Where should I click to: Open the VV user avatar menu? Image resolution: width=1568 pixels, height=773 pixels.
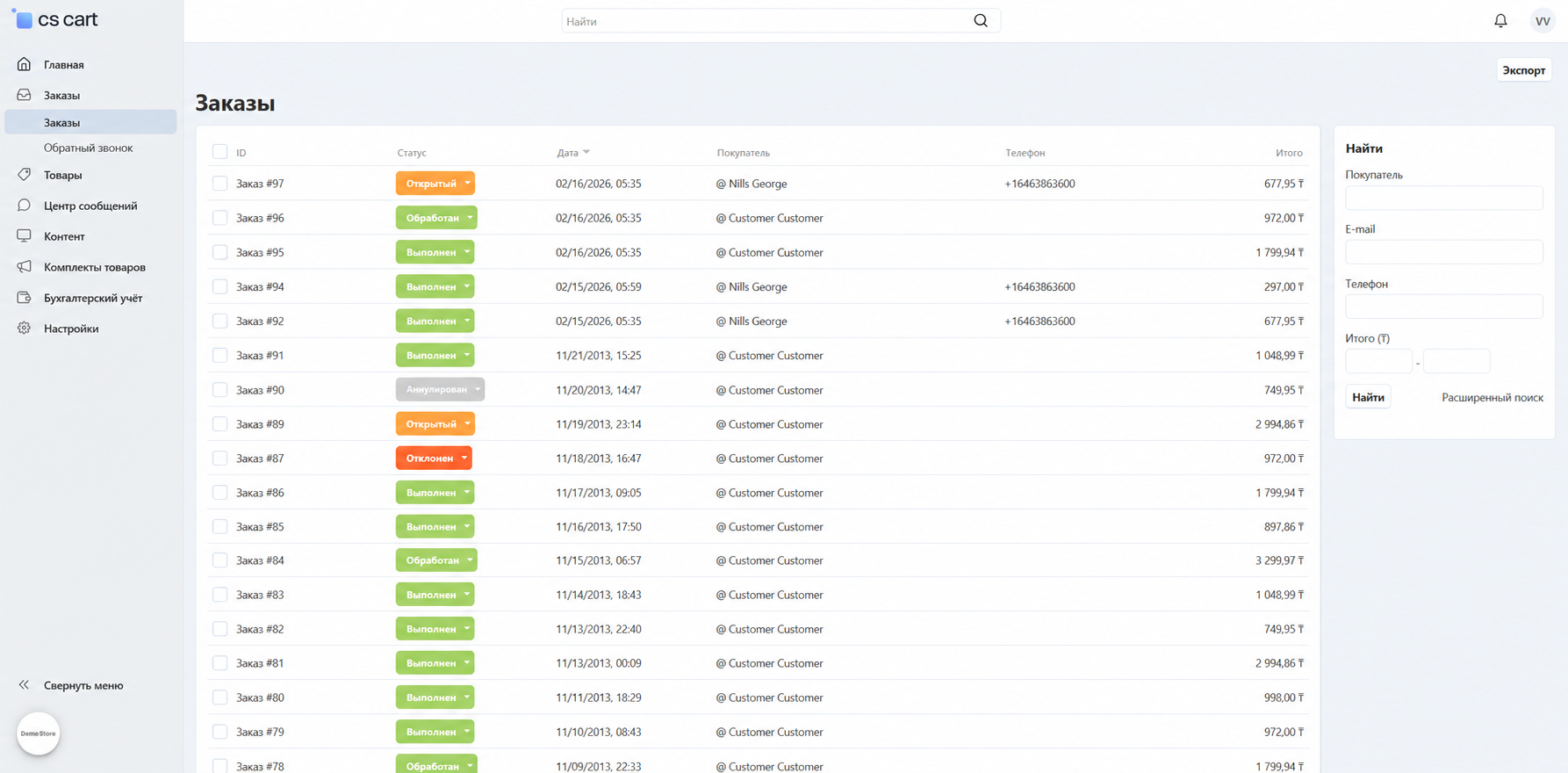pyautogui.click(x=1543, y=21)
